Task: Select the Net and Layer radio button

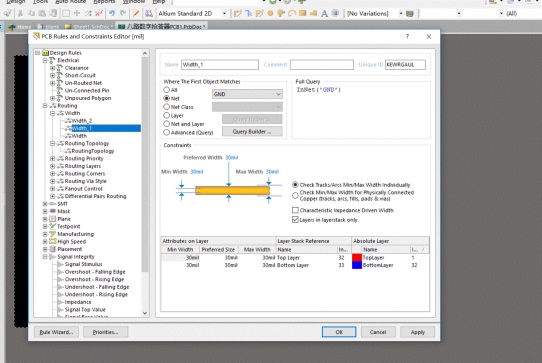Action: (x=166, y=124)
